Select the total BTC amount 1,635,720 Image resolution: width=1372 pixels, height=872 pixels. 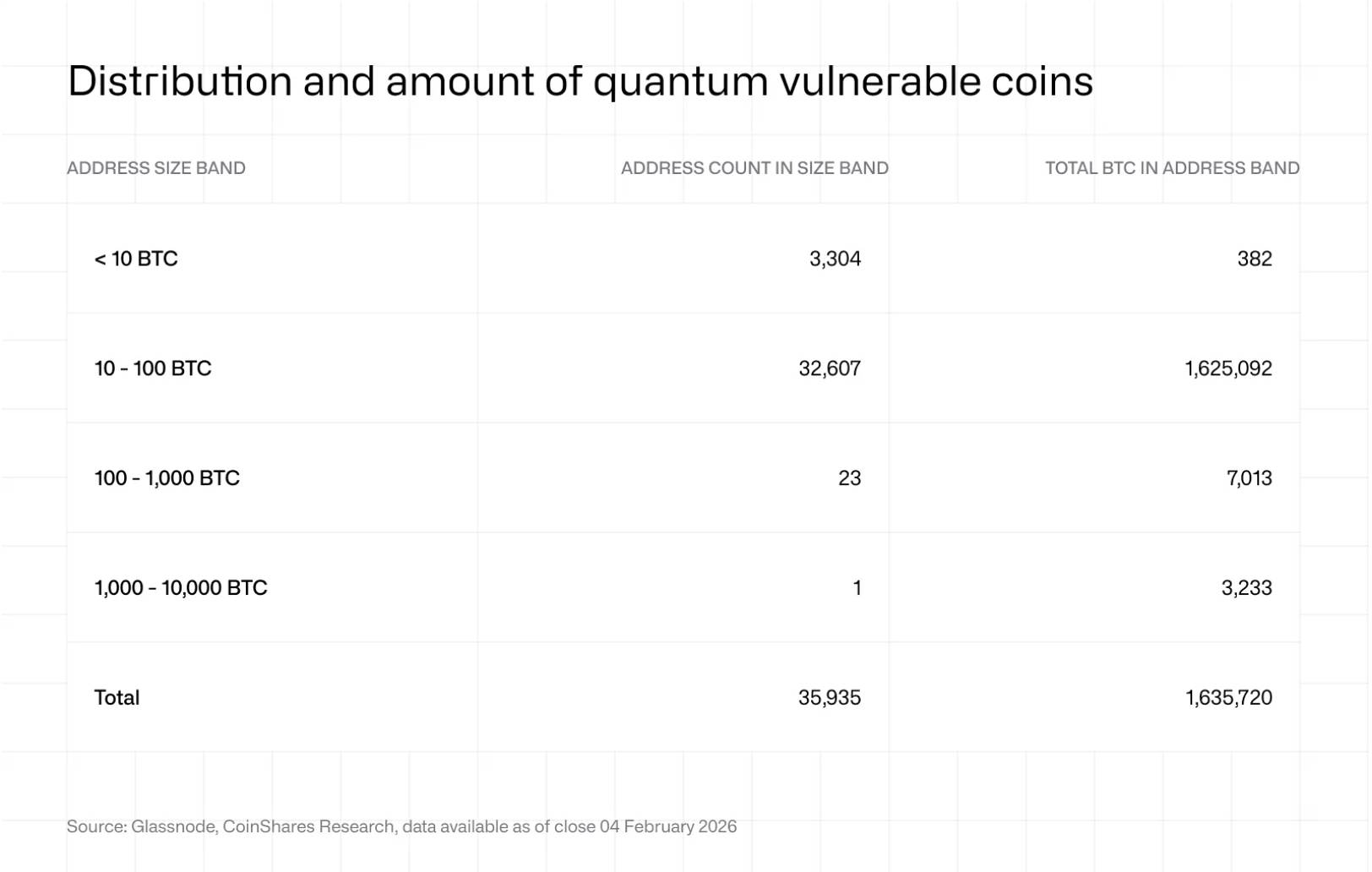1228,698
